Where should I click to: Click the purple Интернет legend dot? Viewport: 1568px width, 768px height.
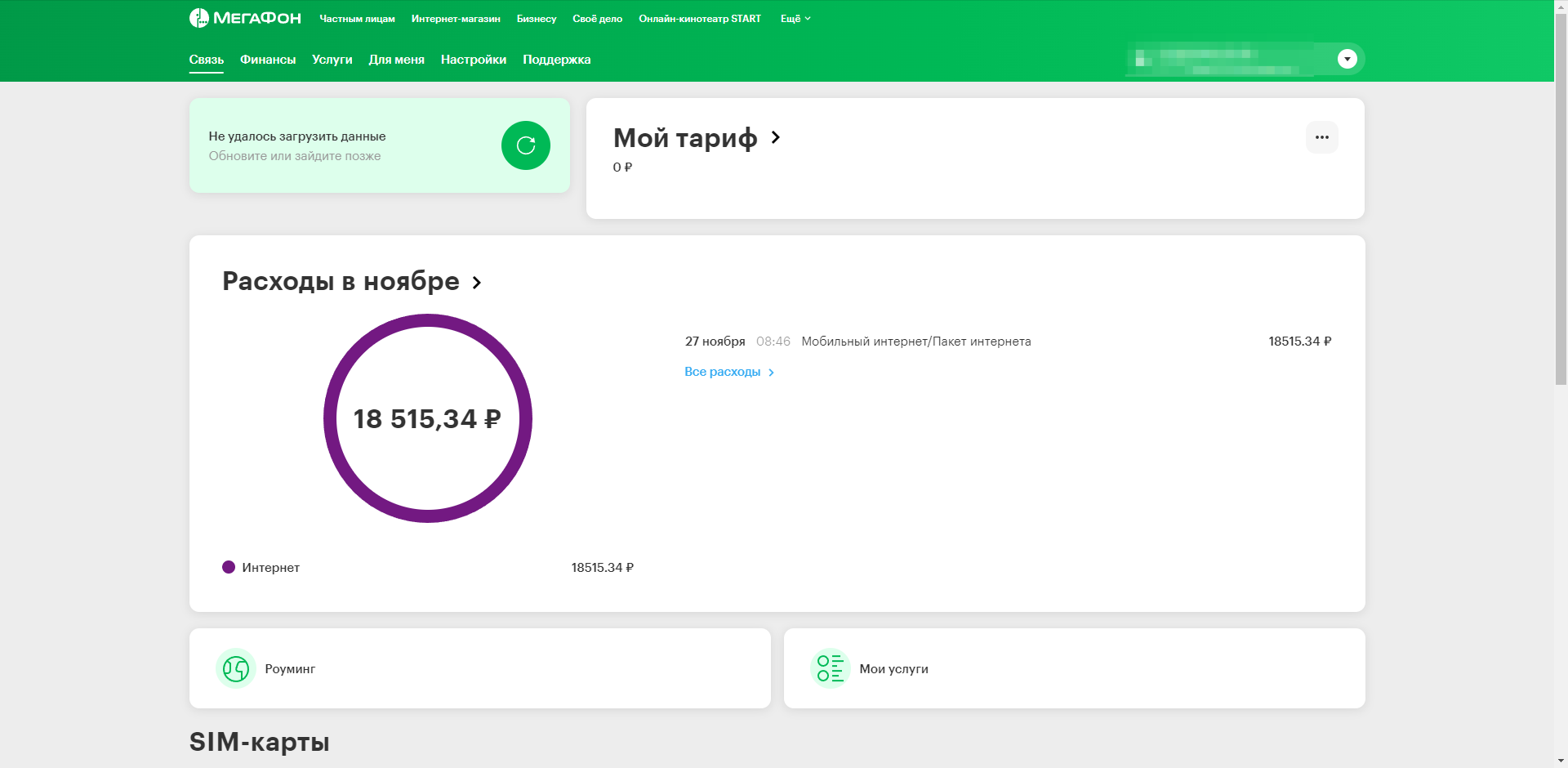[x=229, y=567]
